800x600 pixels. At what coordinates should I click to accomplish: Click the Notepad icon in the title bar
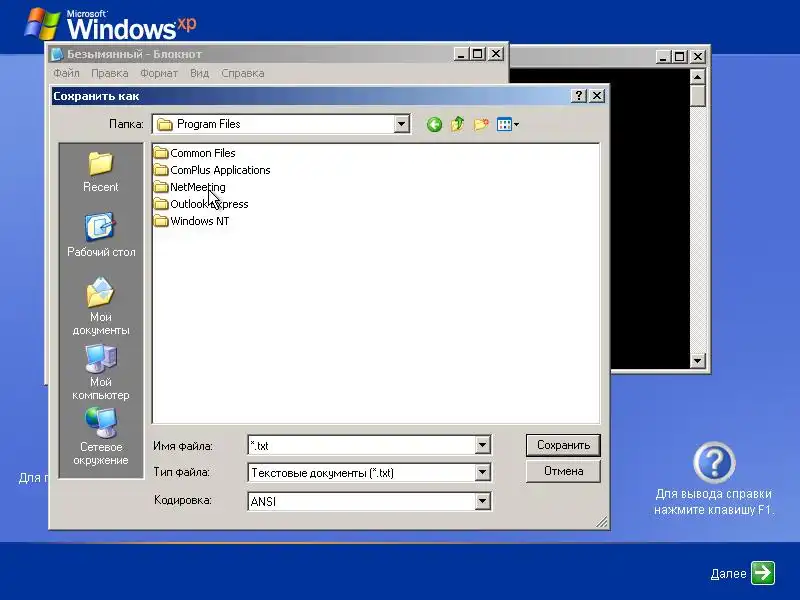pyautogui.click(x=57, y=54)
